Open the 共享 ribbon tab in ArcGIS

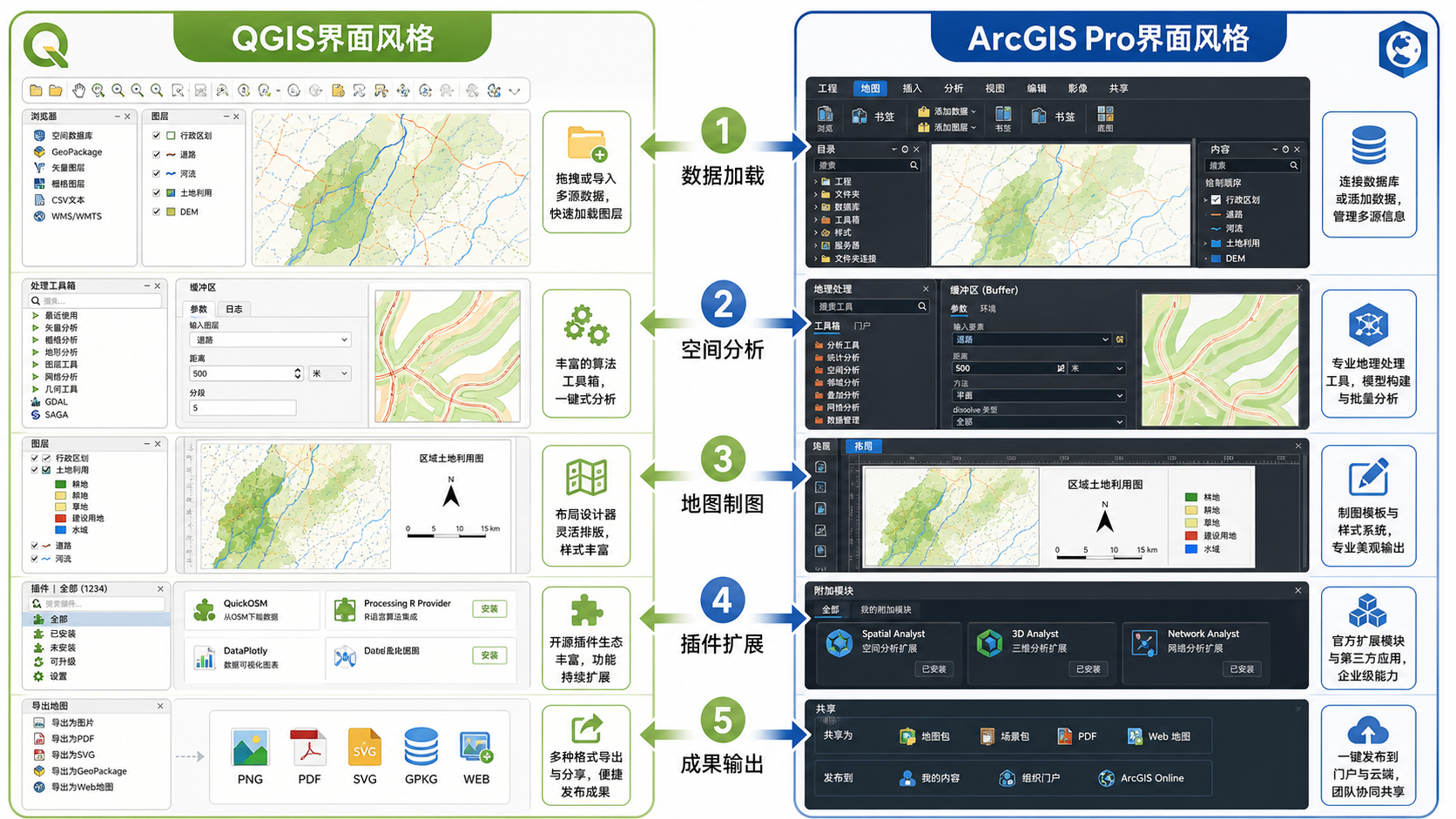click(x=1119, y=88)
